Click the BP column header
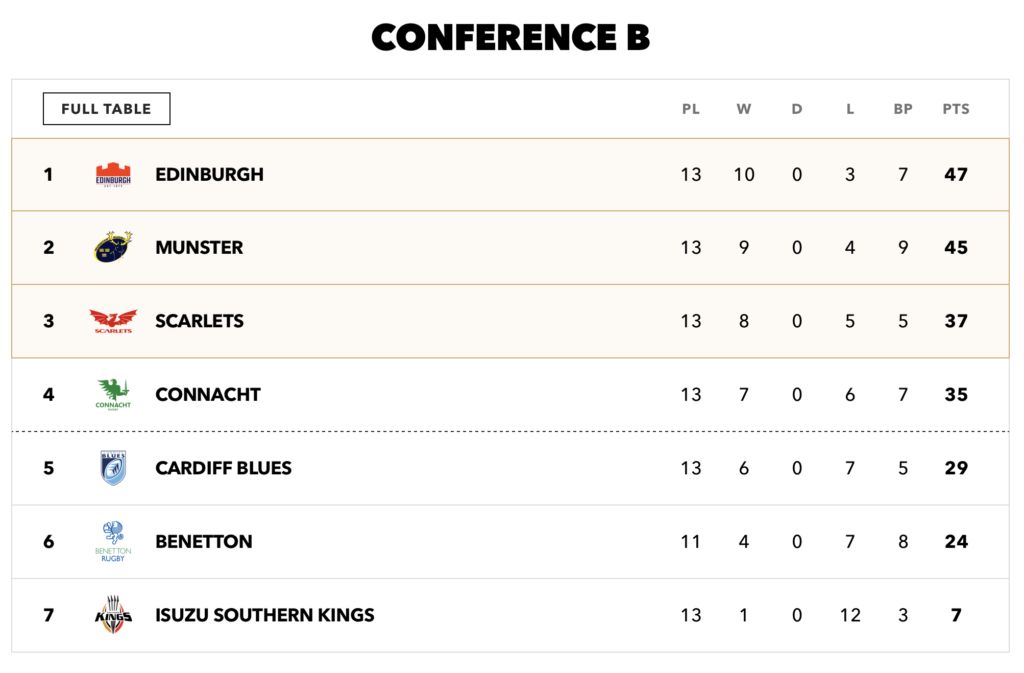The image size is (1024, 673). tap(903, 109)
